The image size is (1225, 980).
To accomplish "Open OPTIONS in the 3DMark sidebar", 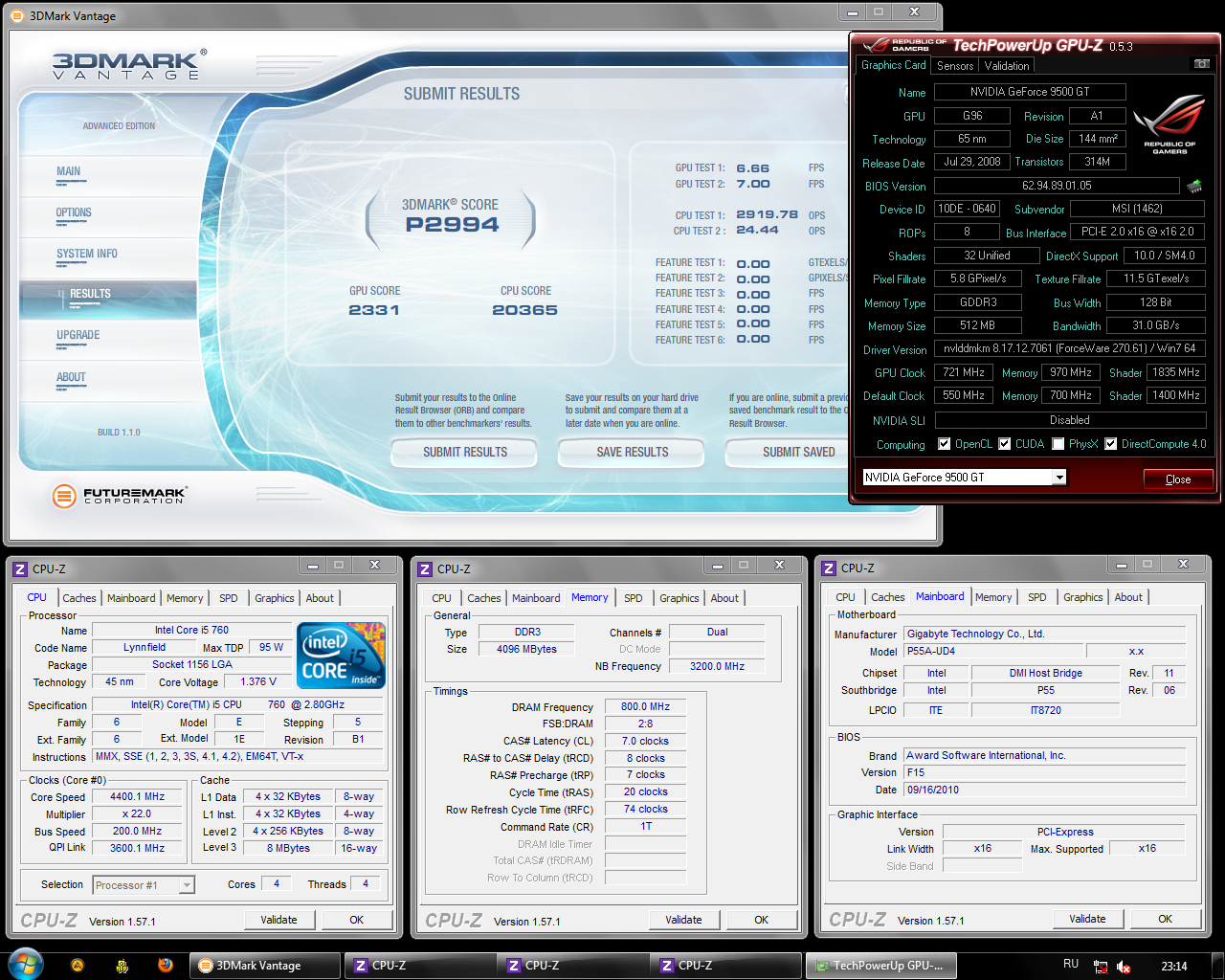I will 74,213.
